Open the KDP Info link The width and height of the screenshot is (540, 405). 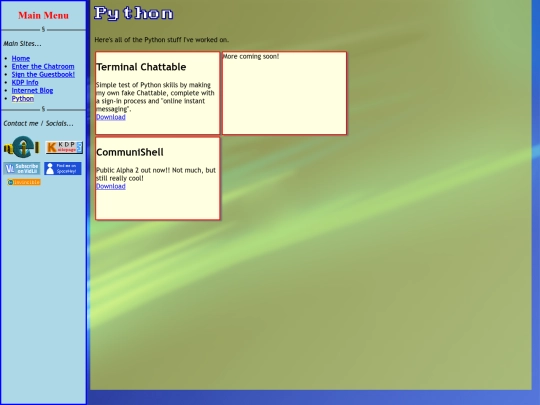click(x=25, y=82)
